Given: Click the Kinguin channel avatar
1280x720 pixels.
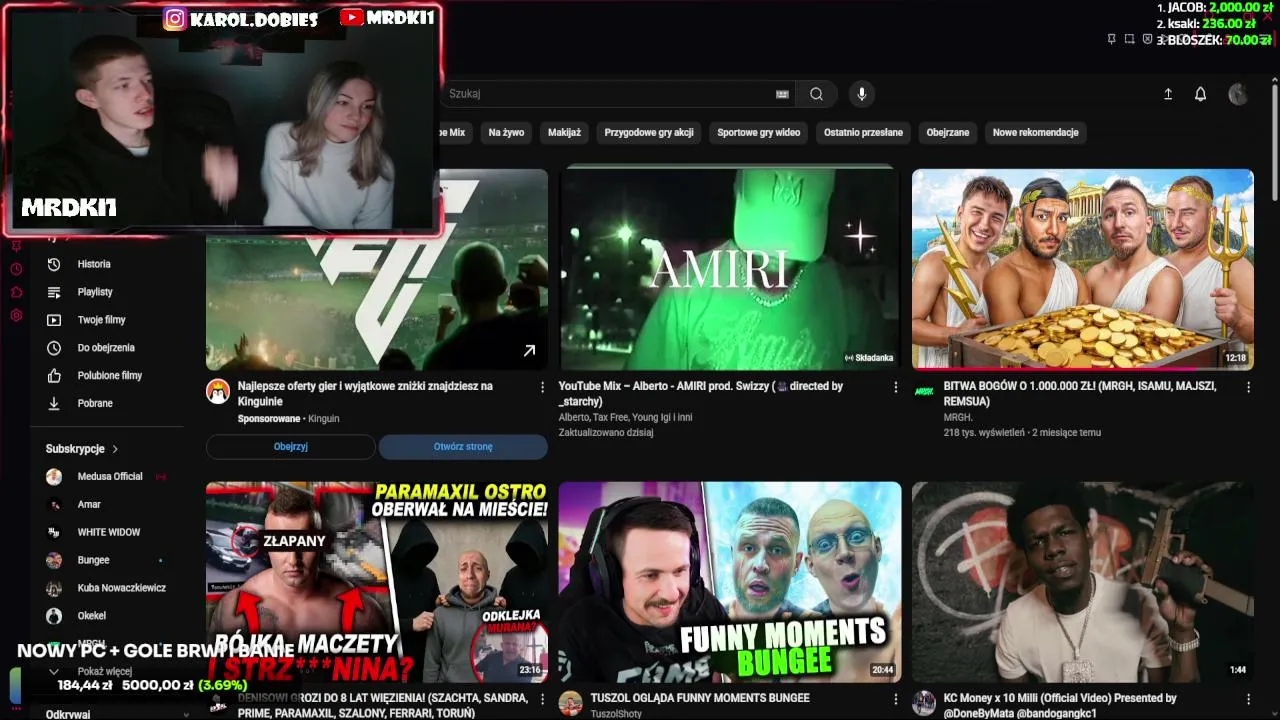Looking at the screenshot, I should click(x=218, y=391).
